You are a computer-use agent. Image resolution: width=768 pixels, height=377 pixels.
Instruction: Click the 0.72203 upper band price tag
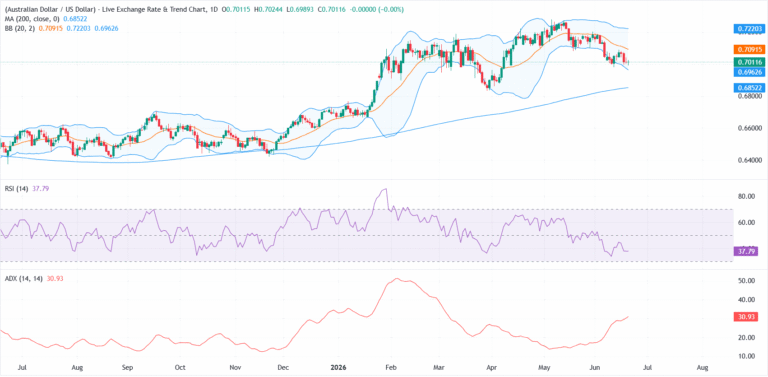tap(748, 29)
